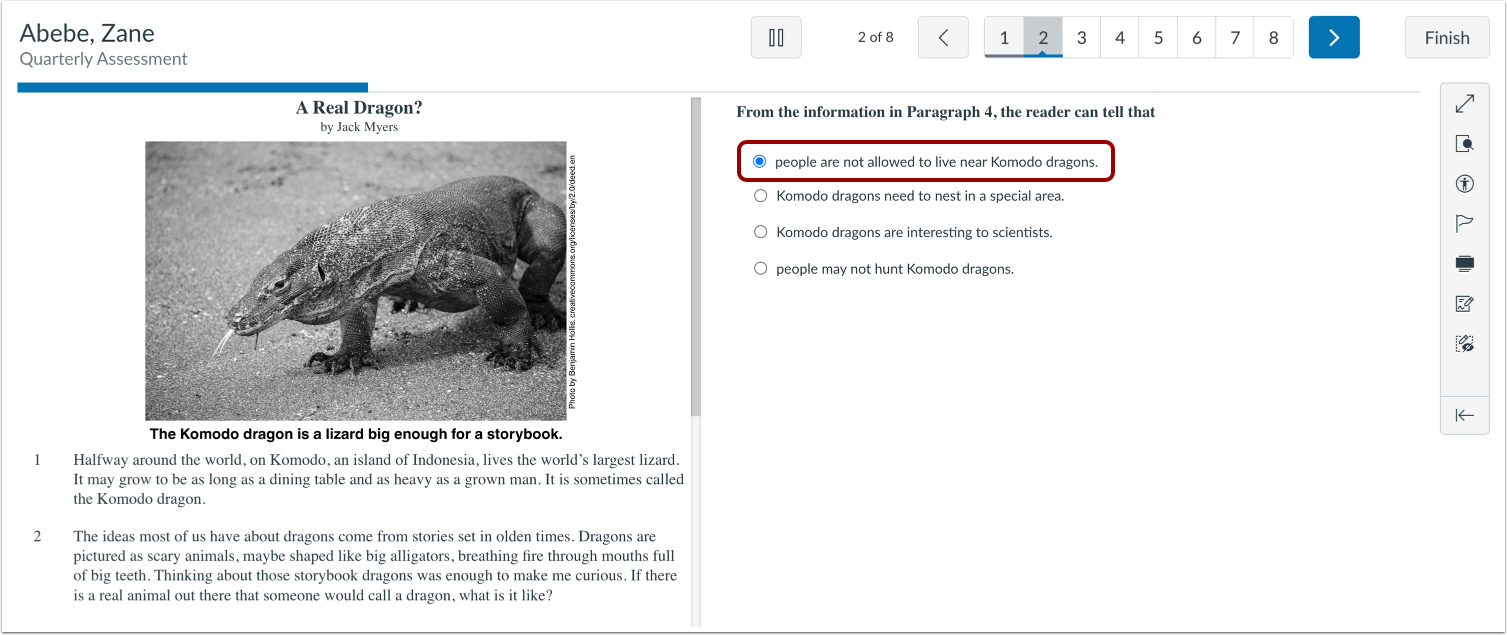Pause the assessment with the pause button
This screenshot has width=1507, height=635.
click(x=776, y=38)
